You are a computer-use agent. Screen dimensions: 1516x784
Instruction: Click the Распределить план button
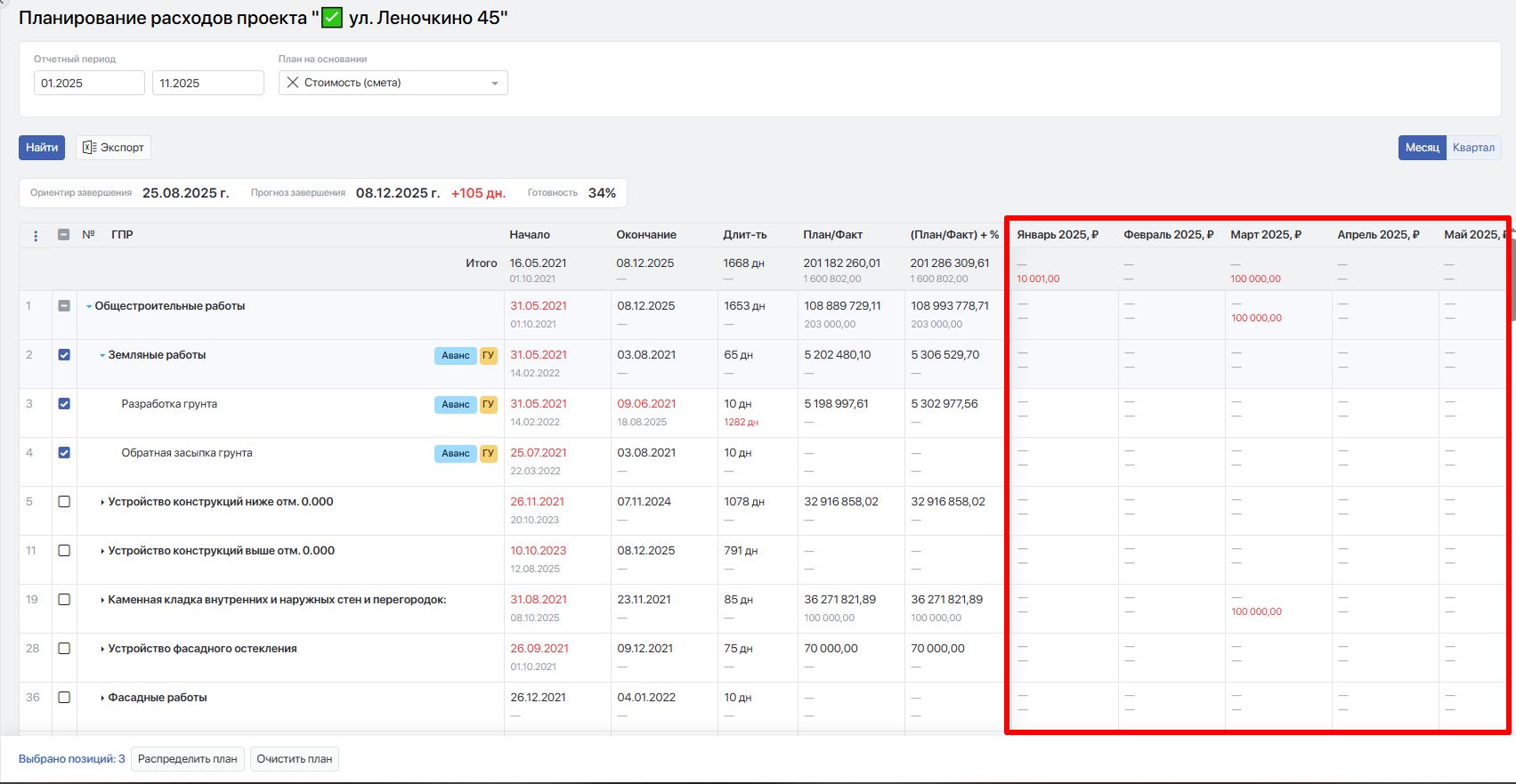click(188, 759)
